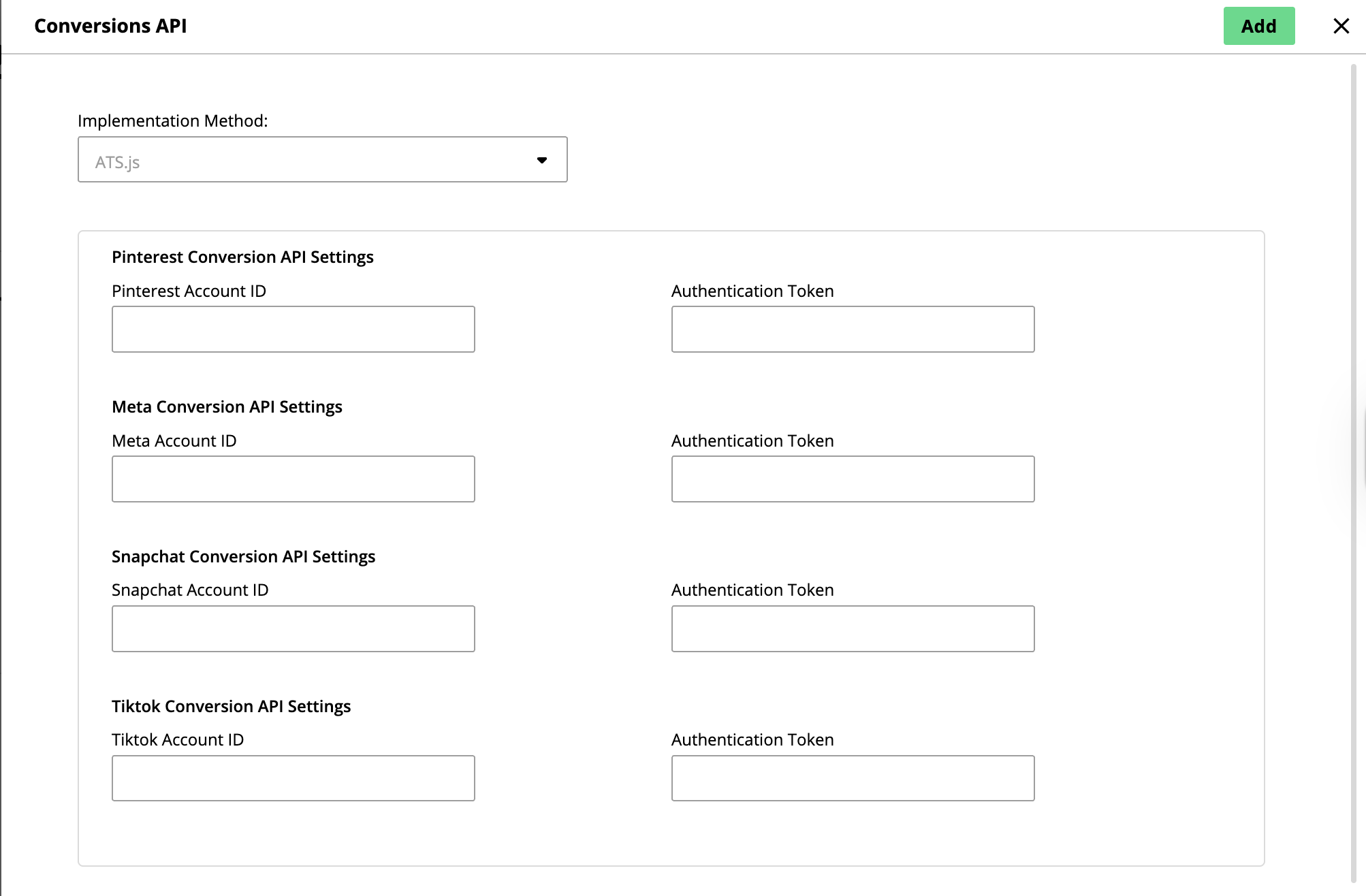Viewport: 1366px width, 896px height.
Task: Click the Meta Conversion API Settings heading
Action: coord(227,407)
